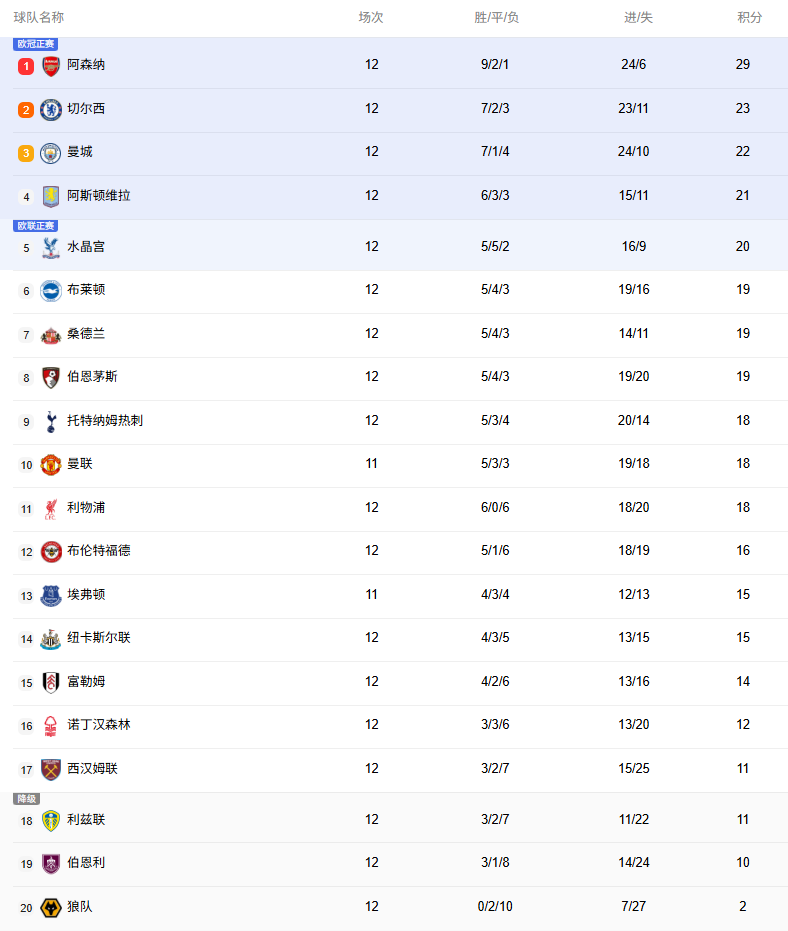Click the 场次 column header
The width and height of the screenshot is (788, 931).
(x=371, y=18)
